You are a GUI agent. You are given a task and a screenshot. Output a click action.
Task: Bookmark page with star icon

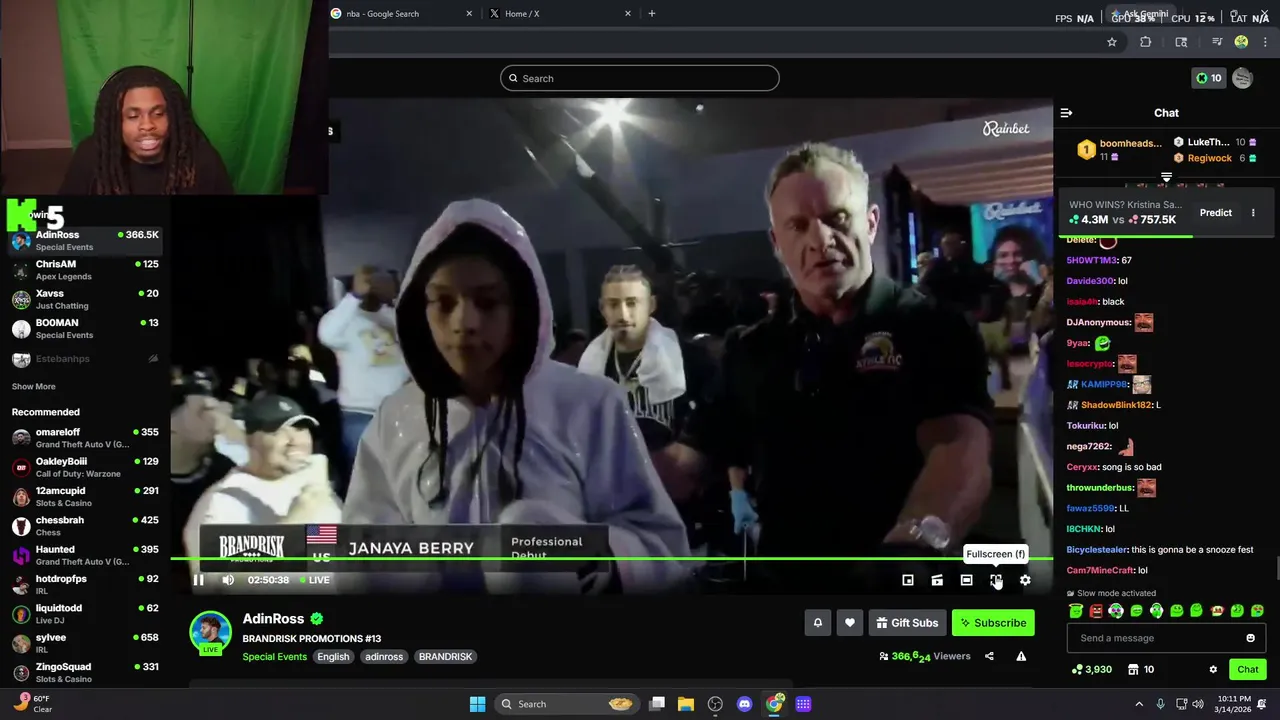click(1111, 42)
